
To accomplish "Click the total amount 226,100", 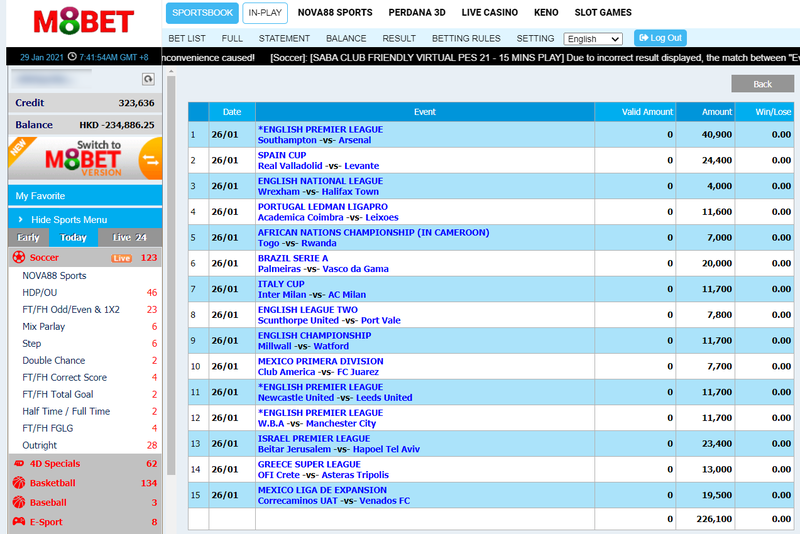I will (714, 519).
